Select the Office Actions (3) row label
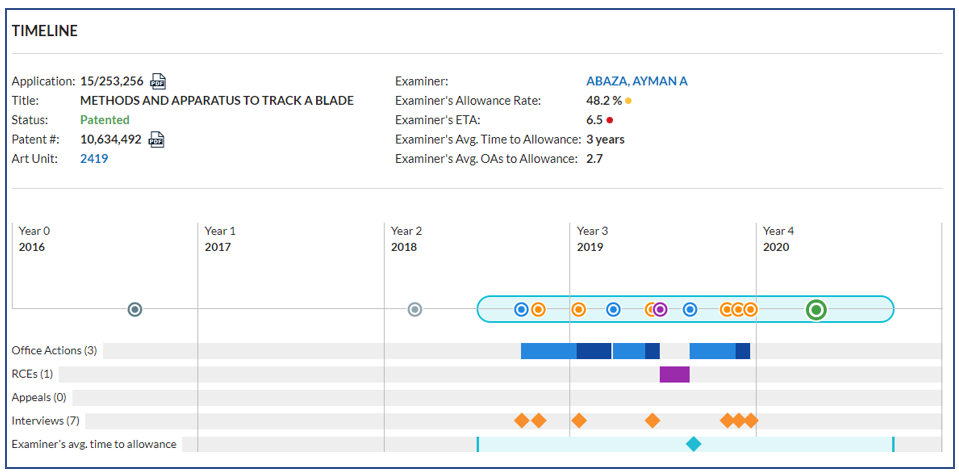 [54, 351]
